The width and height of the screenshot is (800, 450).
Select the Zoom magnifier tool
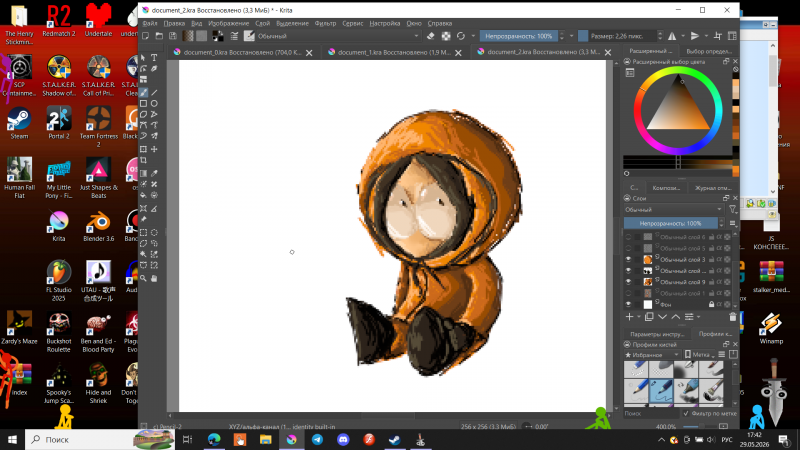143,279
